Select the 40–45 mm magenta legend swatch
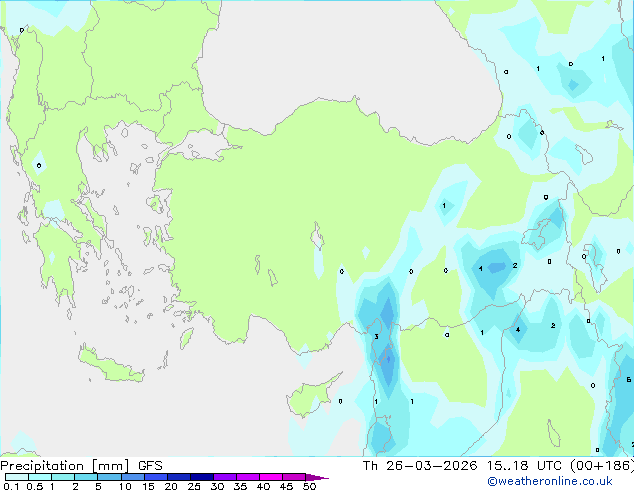 pyautogui.click(x=271, y=477)
